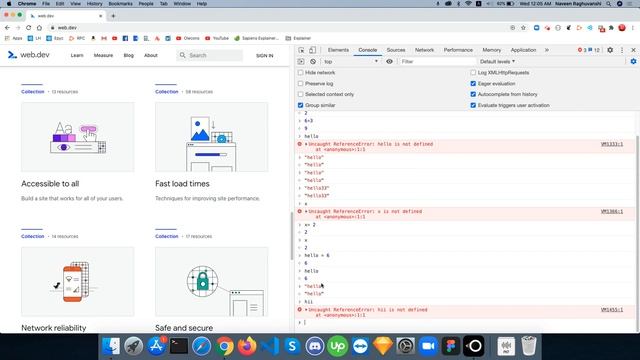
Task: Expand the 'x is not defined' error
Action: [306, 211]
